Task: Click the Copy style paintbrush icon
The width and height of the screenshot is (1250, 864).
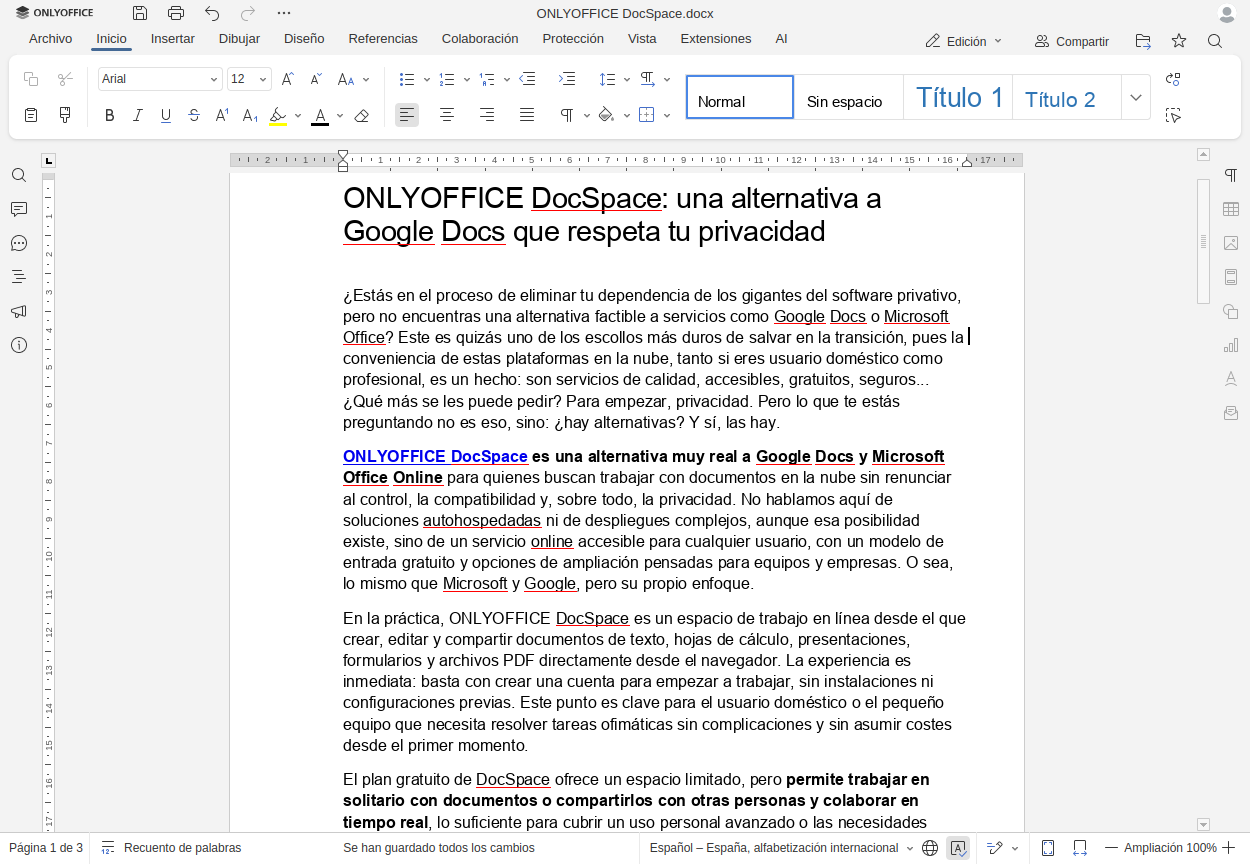Action: (x=66, y=115)
